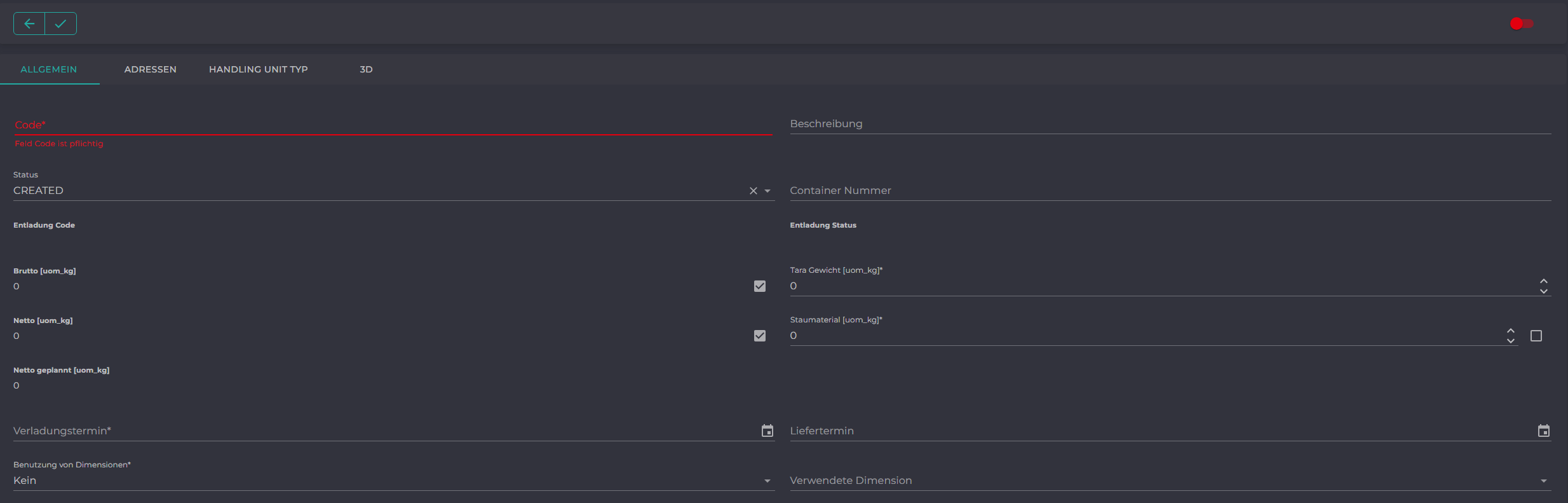1568x503 pixels.
Task: Open the Liefertermin calendar picker
Action: point(1544,431)
